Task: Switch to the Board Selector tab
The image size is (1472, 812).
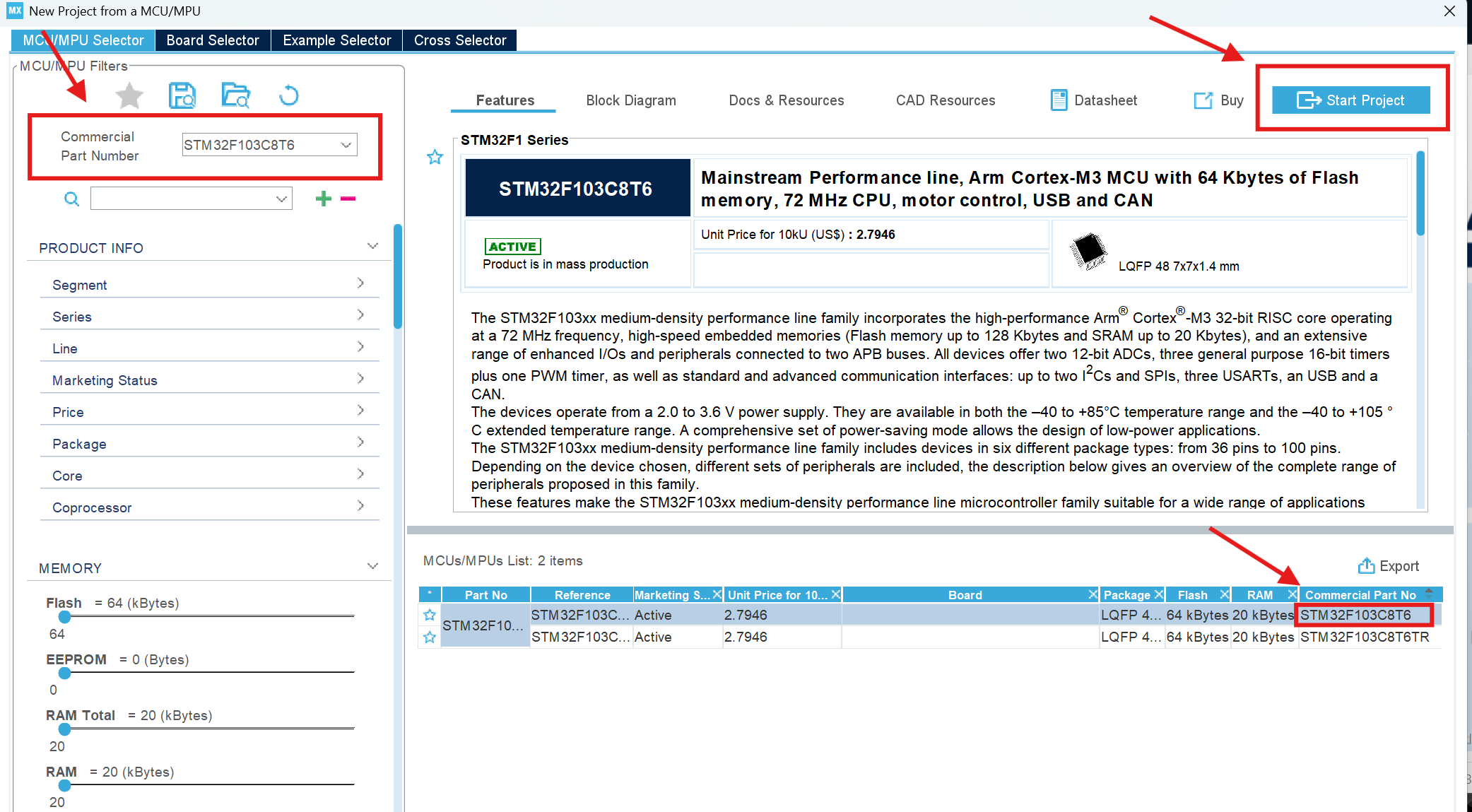Action: point(213,40)
